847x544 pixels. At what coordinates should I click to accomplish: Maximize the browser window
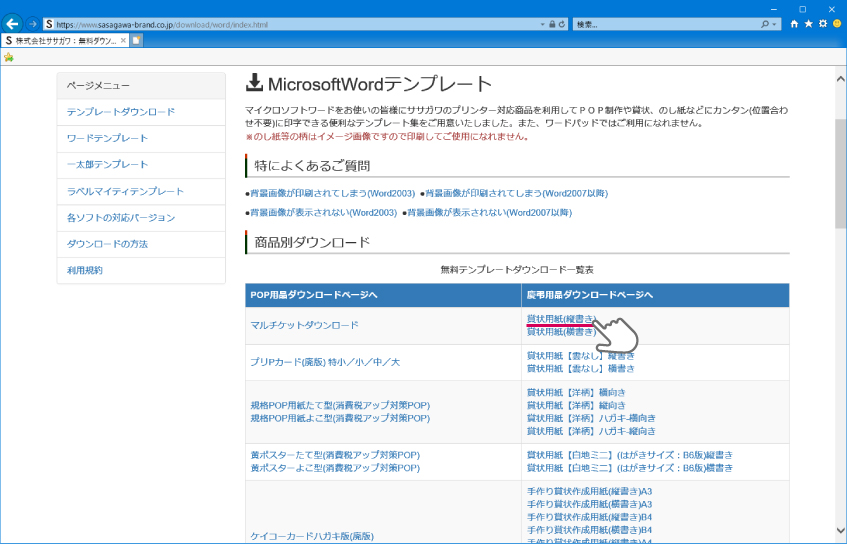click(x=803, y=9)
